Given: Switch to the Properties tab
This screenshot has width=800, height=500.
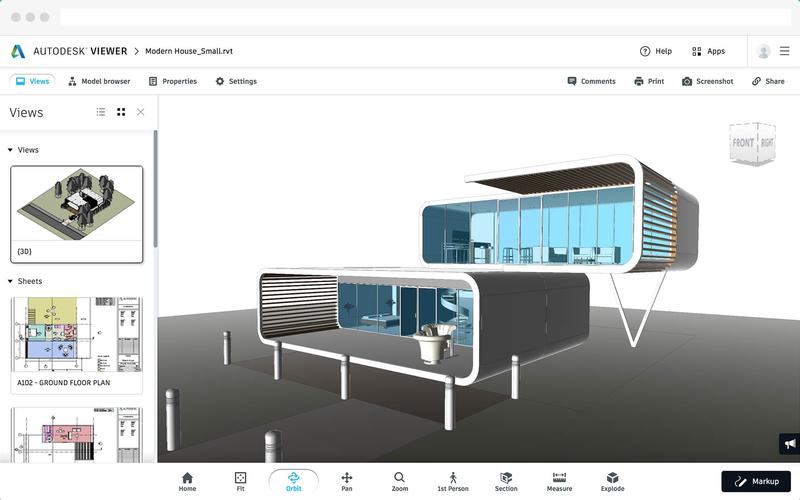Looking at the screenshot, I should coord(172,81).
